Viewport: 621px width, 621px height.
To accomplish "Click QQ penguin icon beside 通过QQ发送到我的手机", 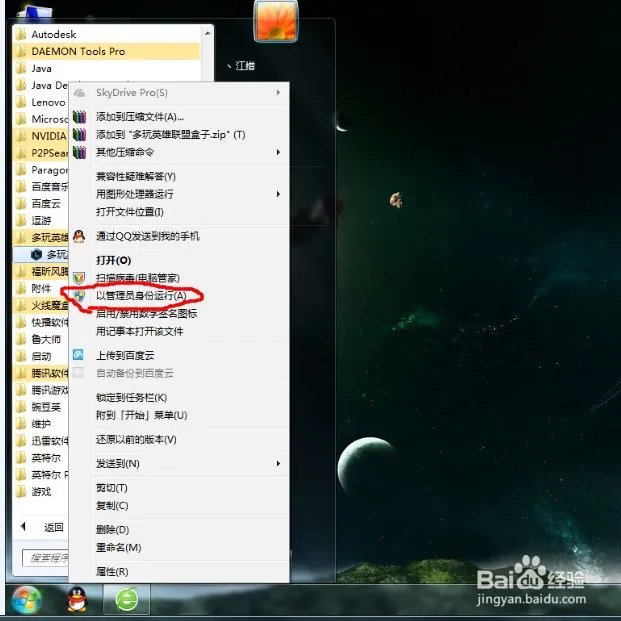I will coord(79,236).
